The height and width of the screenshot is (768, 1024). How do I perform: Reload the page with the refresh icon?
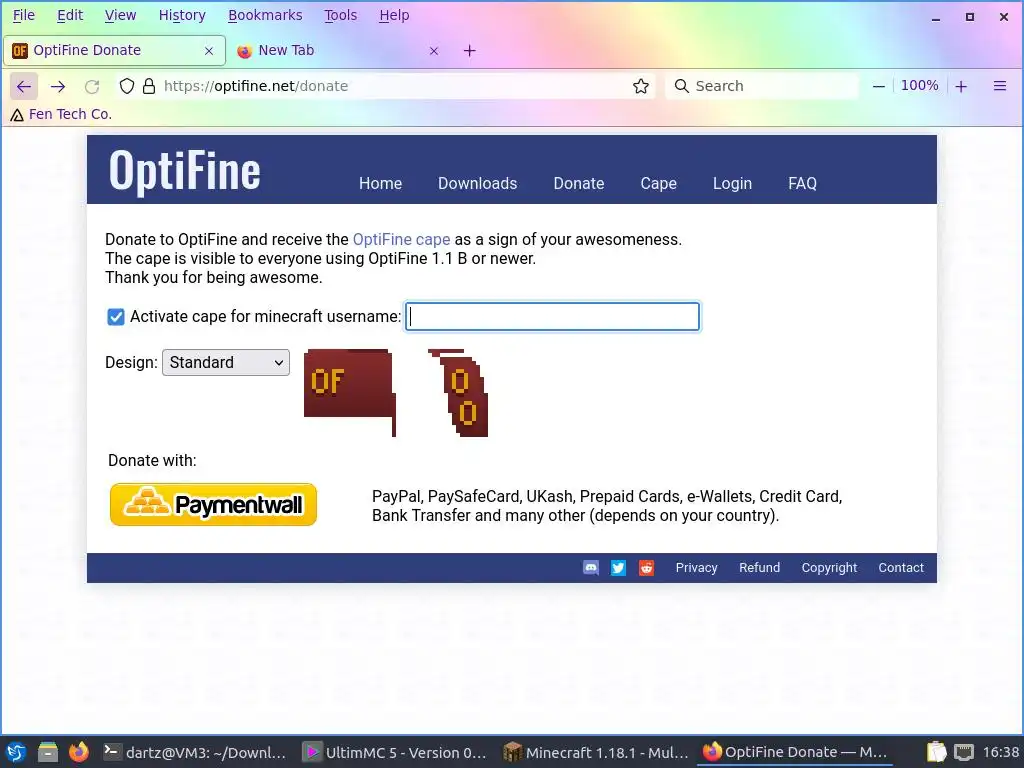click(92, 86)
